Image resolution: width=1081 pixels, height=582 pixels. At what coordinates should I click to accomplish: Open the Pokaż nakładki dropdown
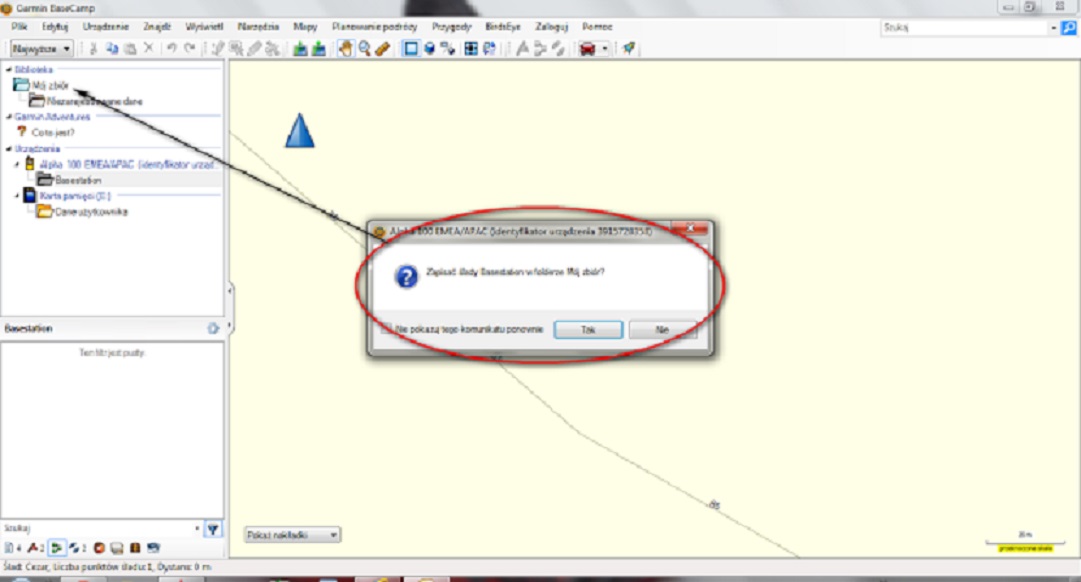(292, 535)
